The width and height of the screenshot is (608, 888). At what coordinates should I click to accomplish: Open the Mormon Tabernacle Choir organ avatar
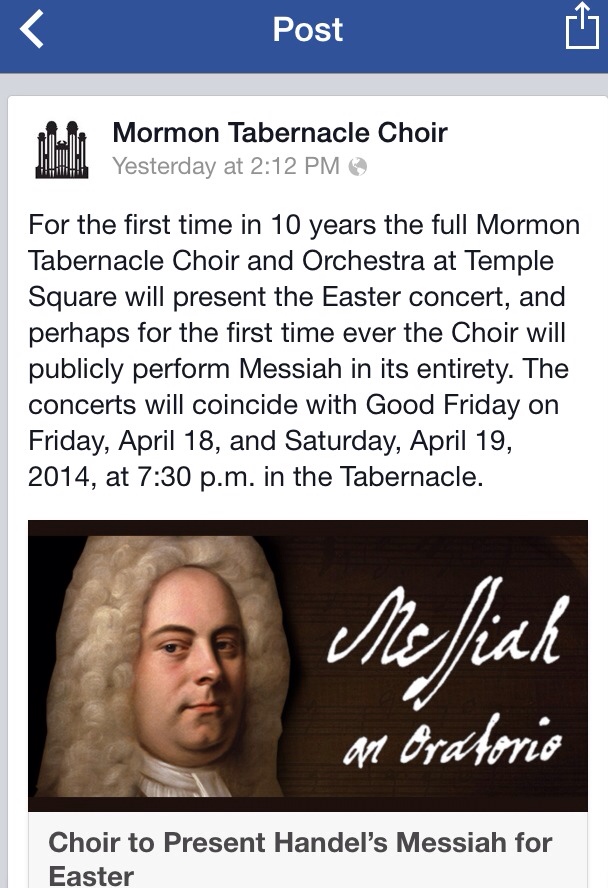coord(62,150)
